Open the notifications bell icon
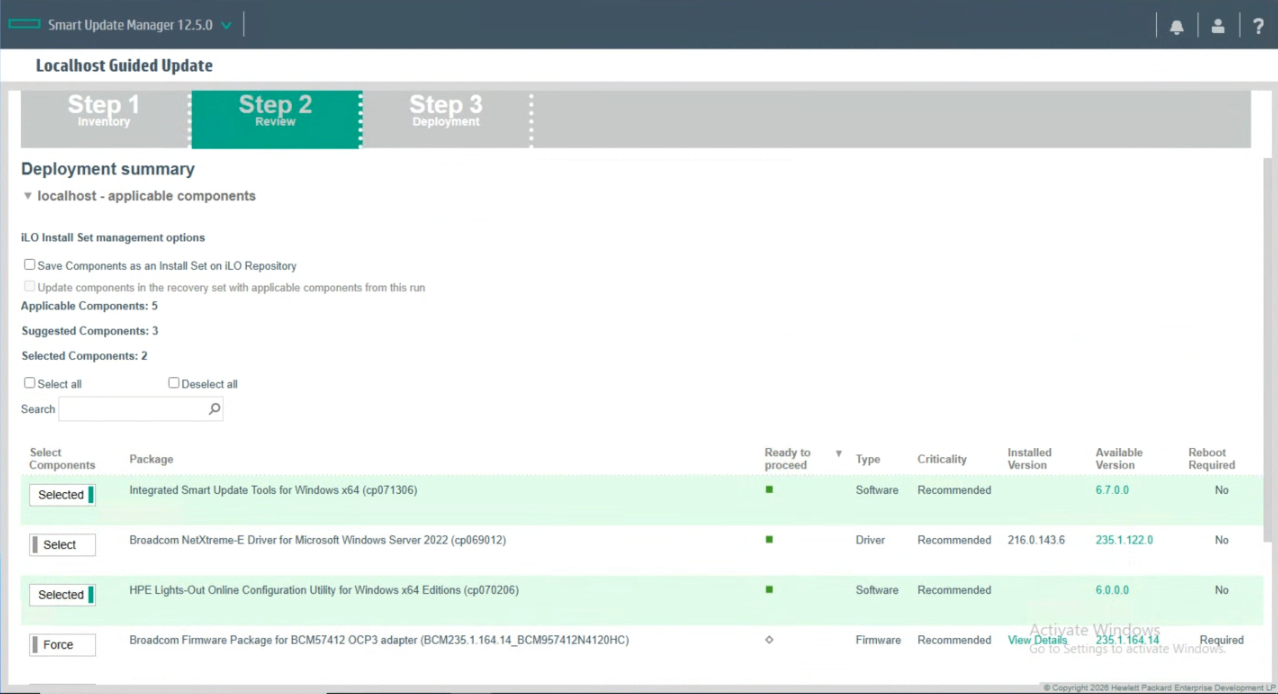 click(x=1176, y=27)
